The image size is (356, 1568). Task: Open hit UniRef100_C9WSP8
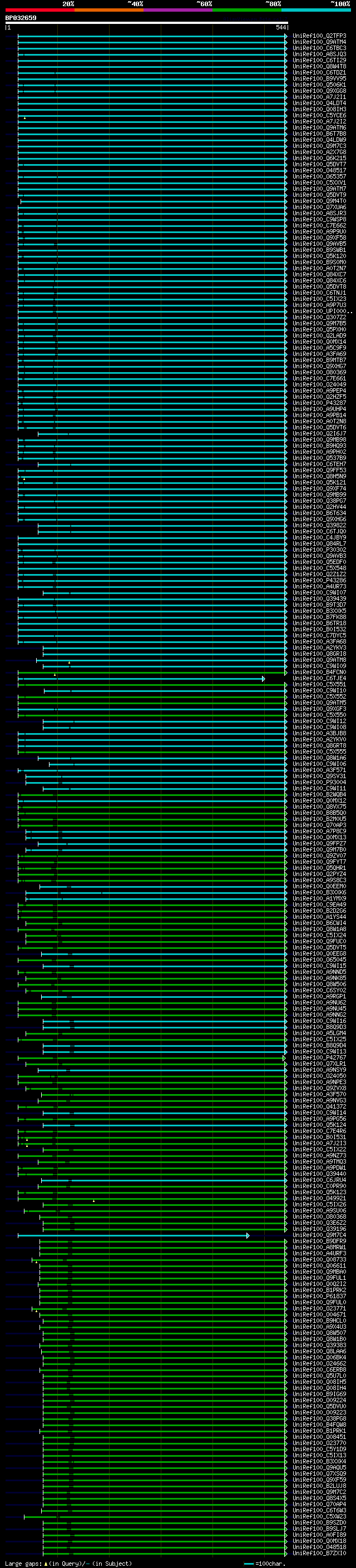coord(319,219)
